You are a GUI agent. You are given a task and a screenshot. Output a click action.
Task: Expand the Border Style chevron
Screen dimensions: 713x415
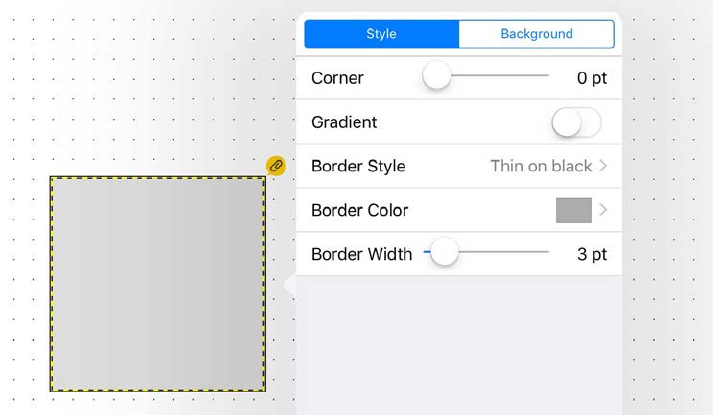pos(604,166)
